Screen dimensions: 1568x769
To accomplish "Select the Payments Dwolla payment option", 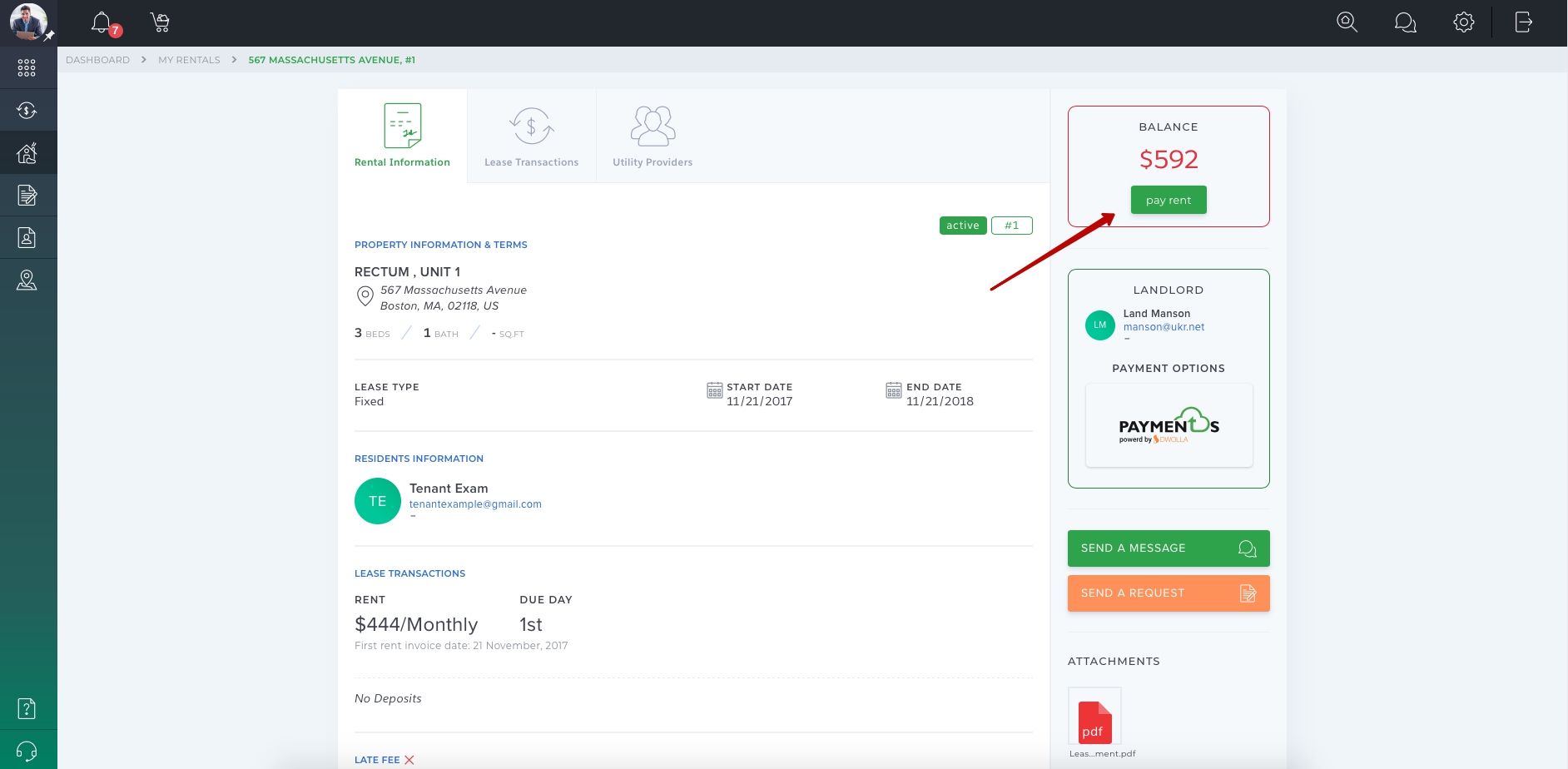I will (1169, 425).
